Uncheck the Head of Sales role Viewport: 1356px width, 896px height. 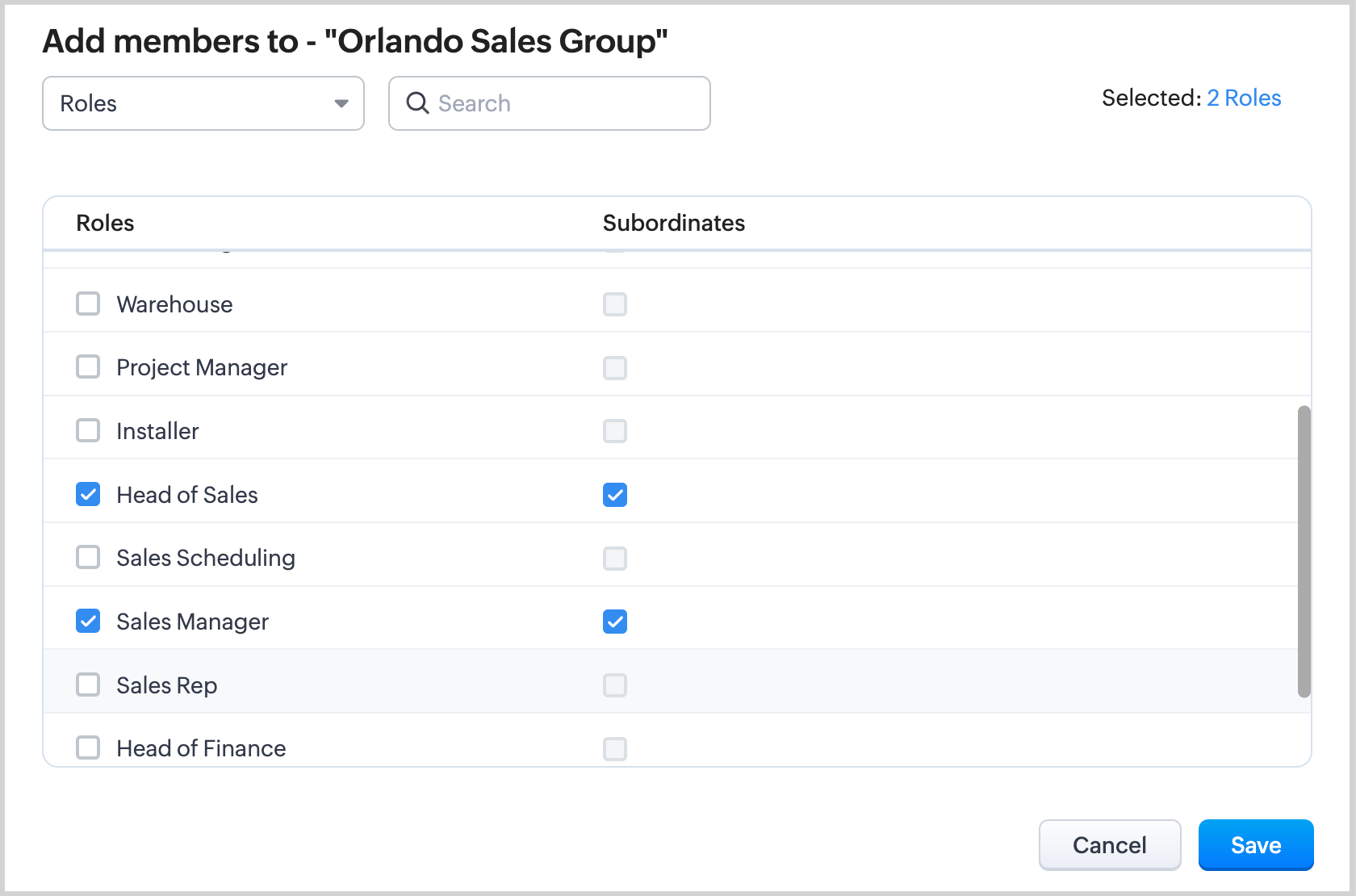[88, 494]
